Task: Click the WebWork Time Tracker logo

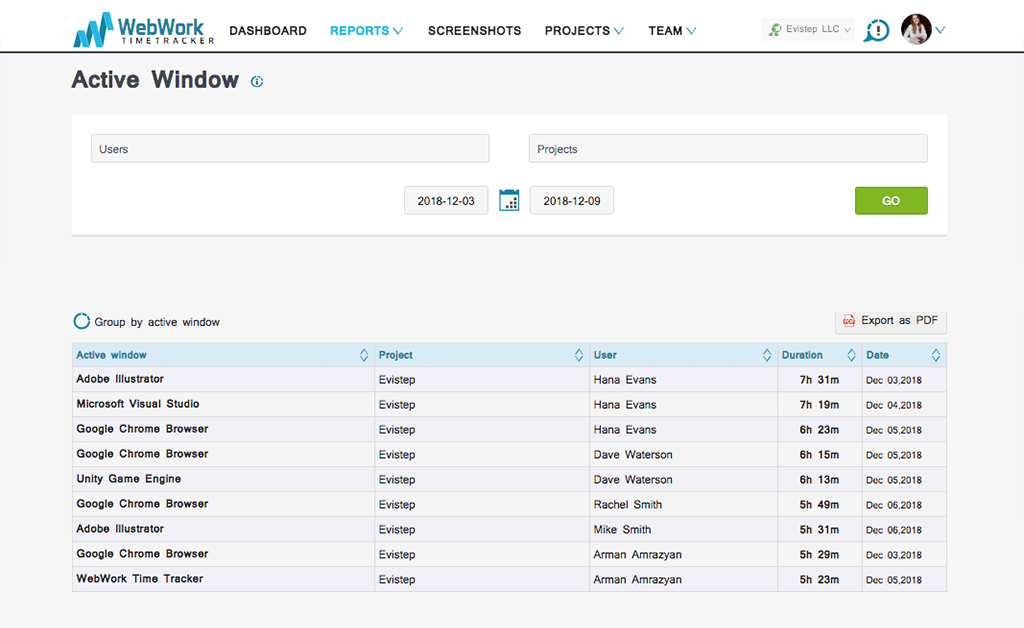Action: 144,29
